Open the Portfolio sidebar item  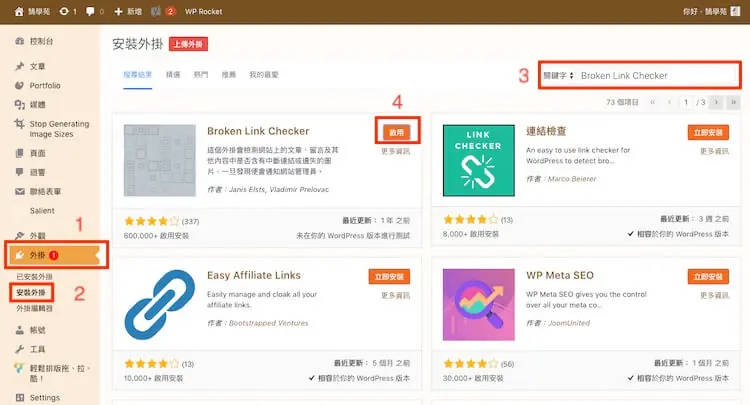(x=45, y=86)
